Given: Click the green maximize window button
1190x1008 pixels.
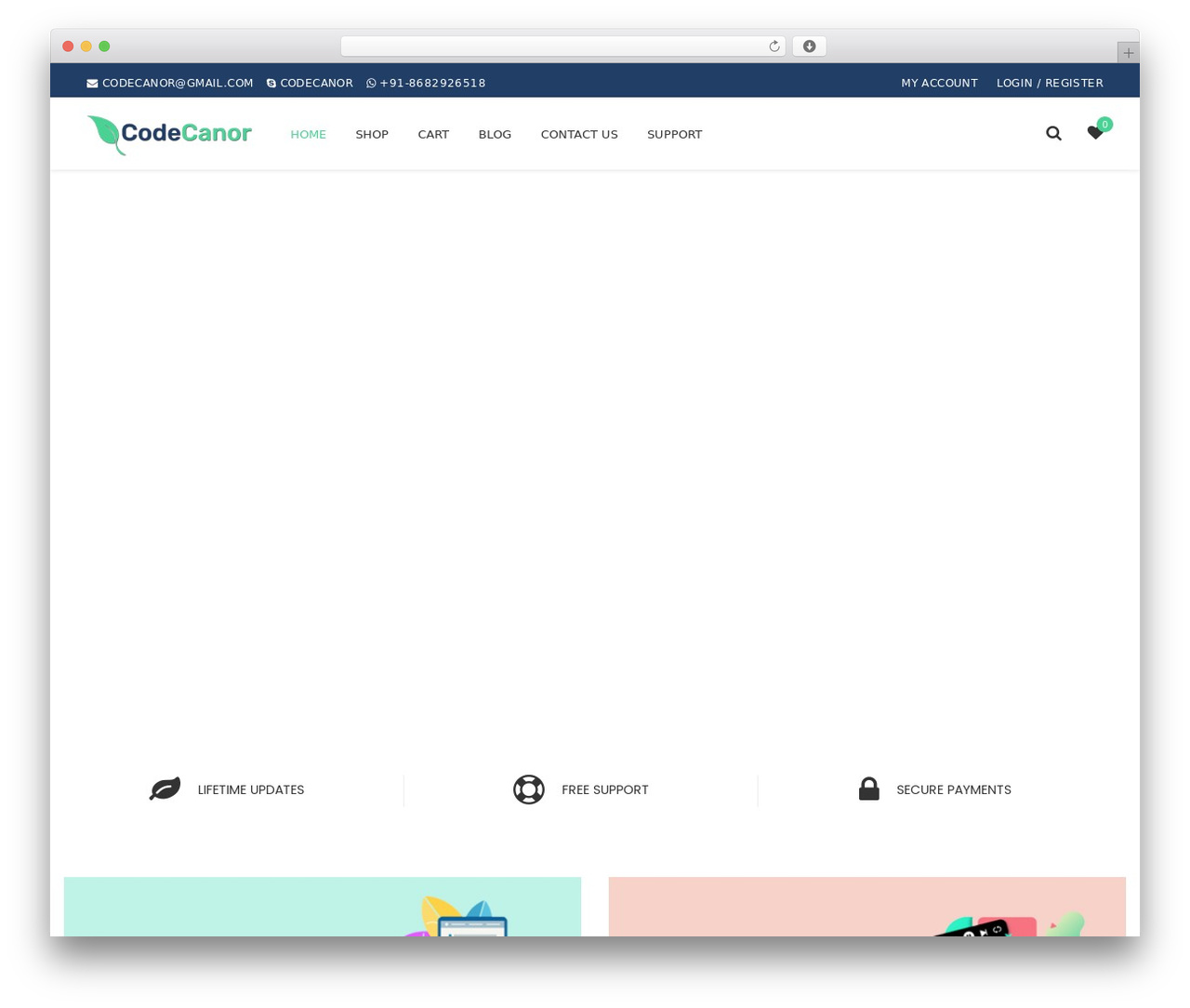Looking at the screenshot, I should [x=104, y=46].
